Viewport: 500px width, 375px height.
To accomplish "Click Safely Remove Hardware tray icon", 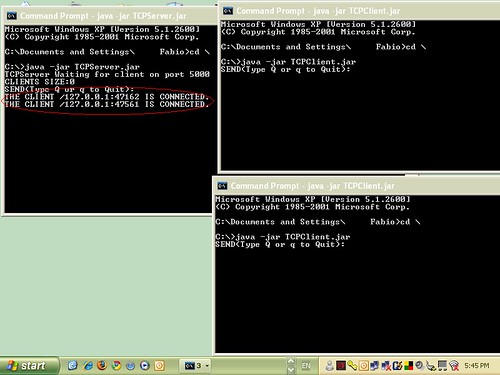I will tap(431, 366).
